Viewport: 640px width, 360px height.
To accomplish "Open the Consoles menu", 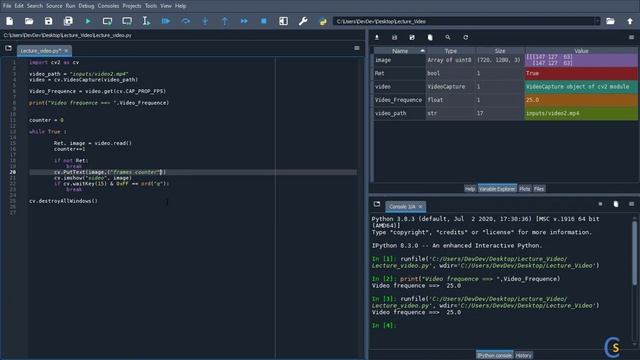I will point(109,6).
